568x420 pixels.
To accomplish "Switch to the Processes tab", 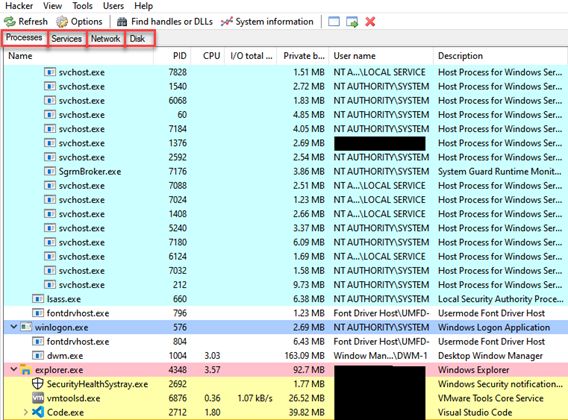I will 24,37.
